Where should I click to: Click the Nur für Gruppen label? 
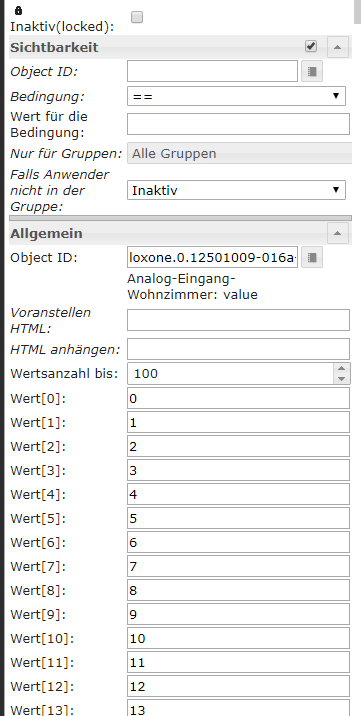[x=66, y=153]
